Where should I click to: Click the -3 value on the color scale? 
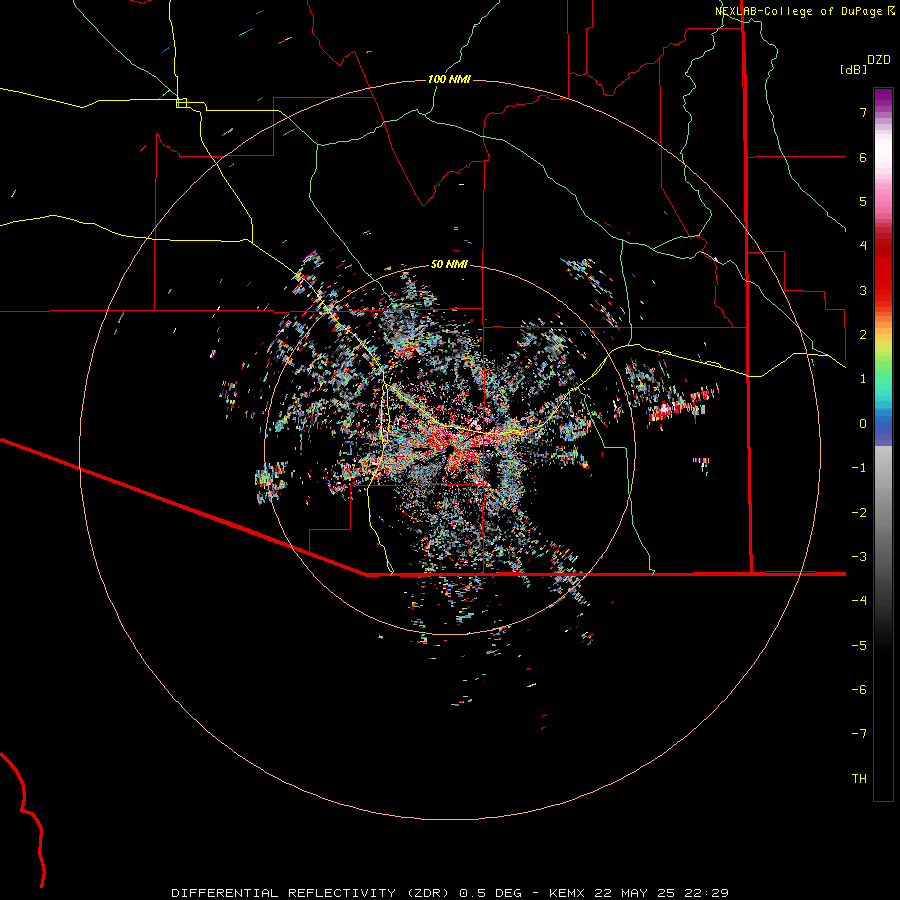click(x=859, y=557)
